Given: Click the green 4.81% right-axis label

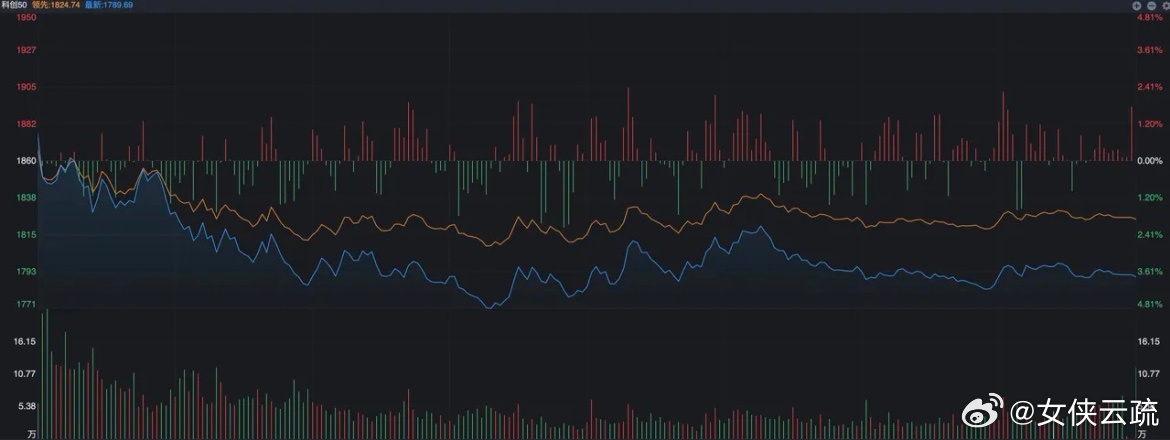Looking at the screenshot, I should coord(1150,304).
